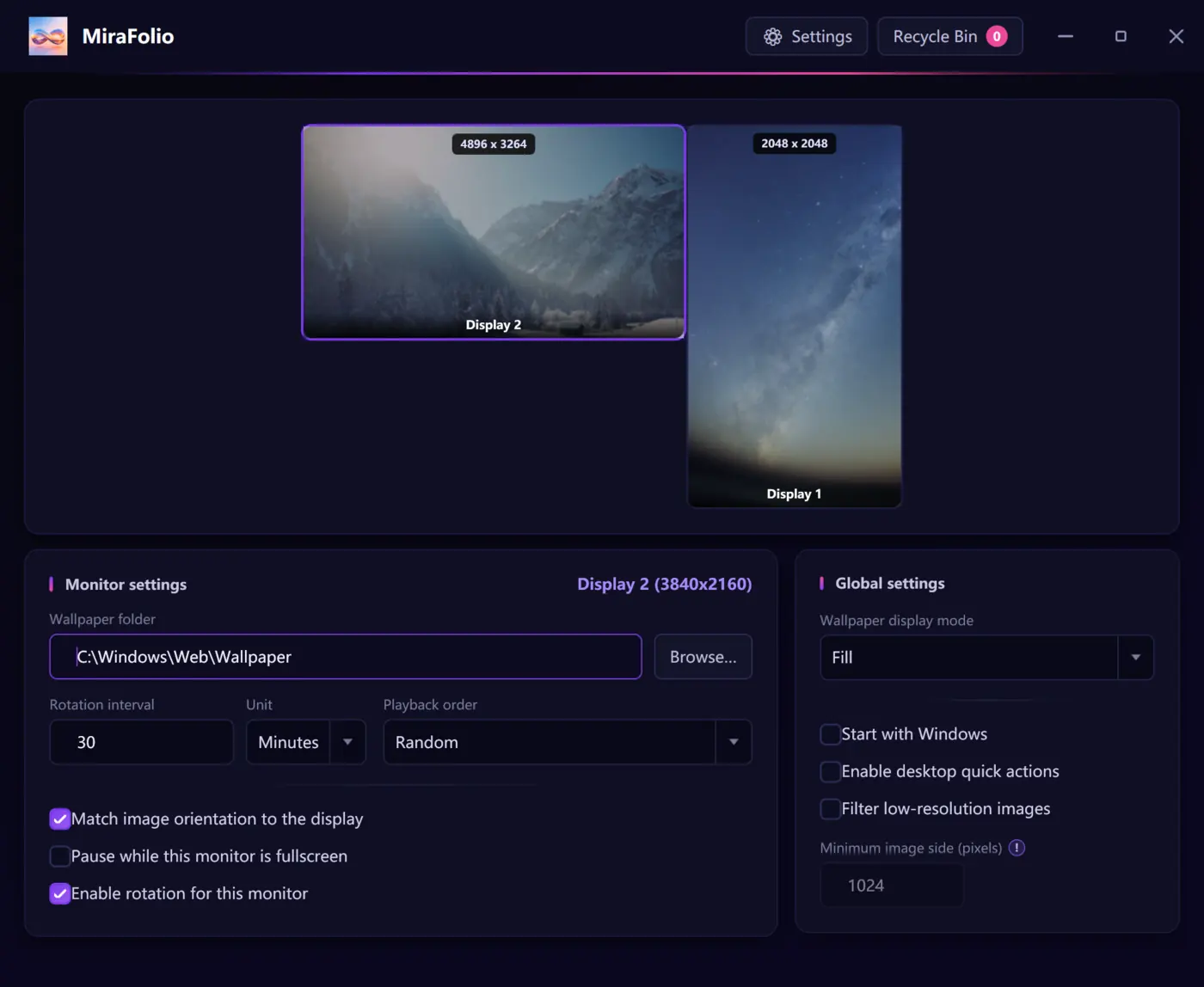Open the Wallpaper display mode dropdown arrow
Screen dimensions: 1204x987
1135,658
